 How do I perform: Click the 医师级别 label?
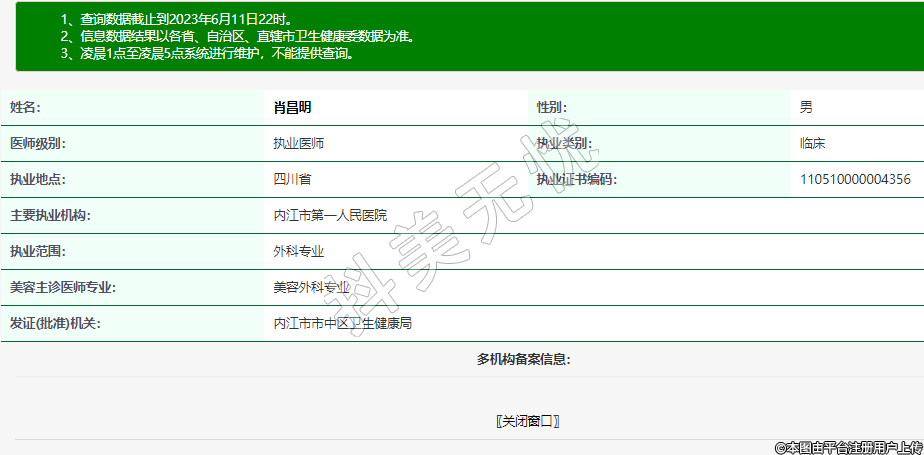pyautogui.click(x=37, y=143)
